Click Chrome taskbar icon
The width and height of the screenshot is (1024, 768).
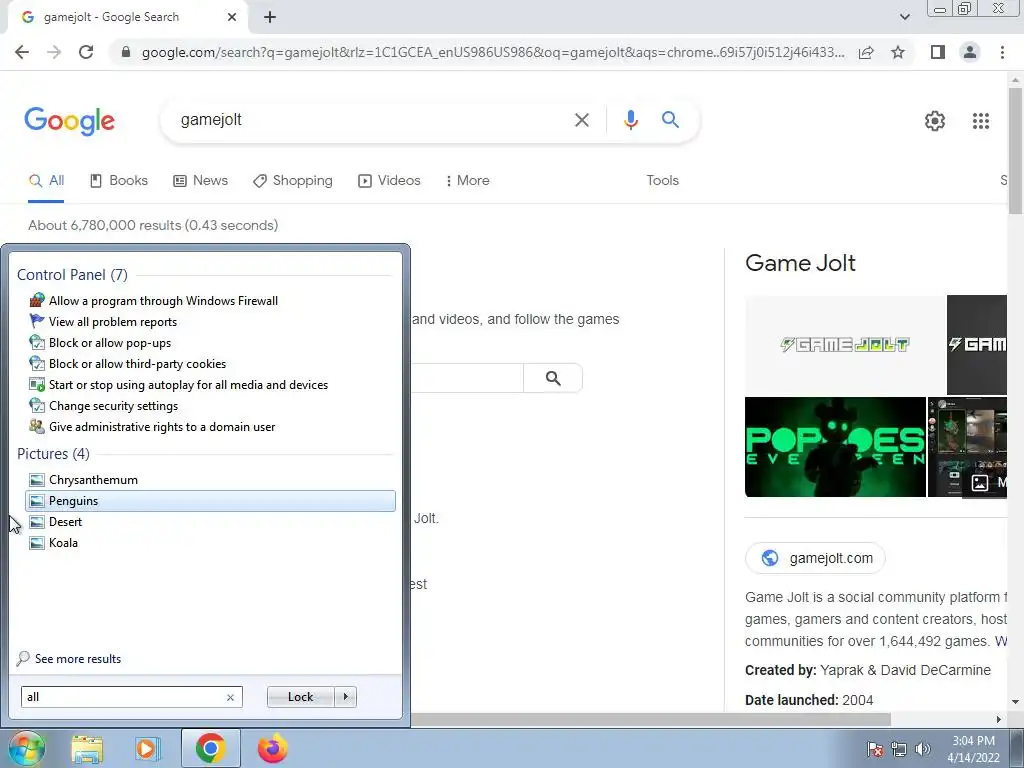click(x=210, y=748)
